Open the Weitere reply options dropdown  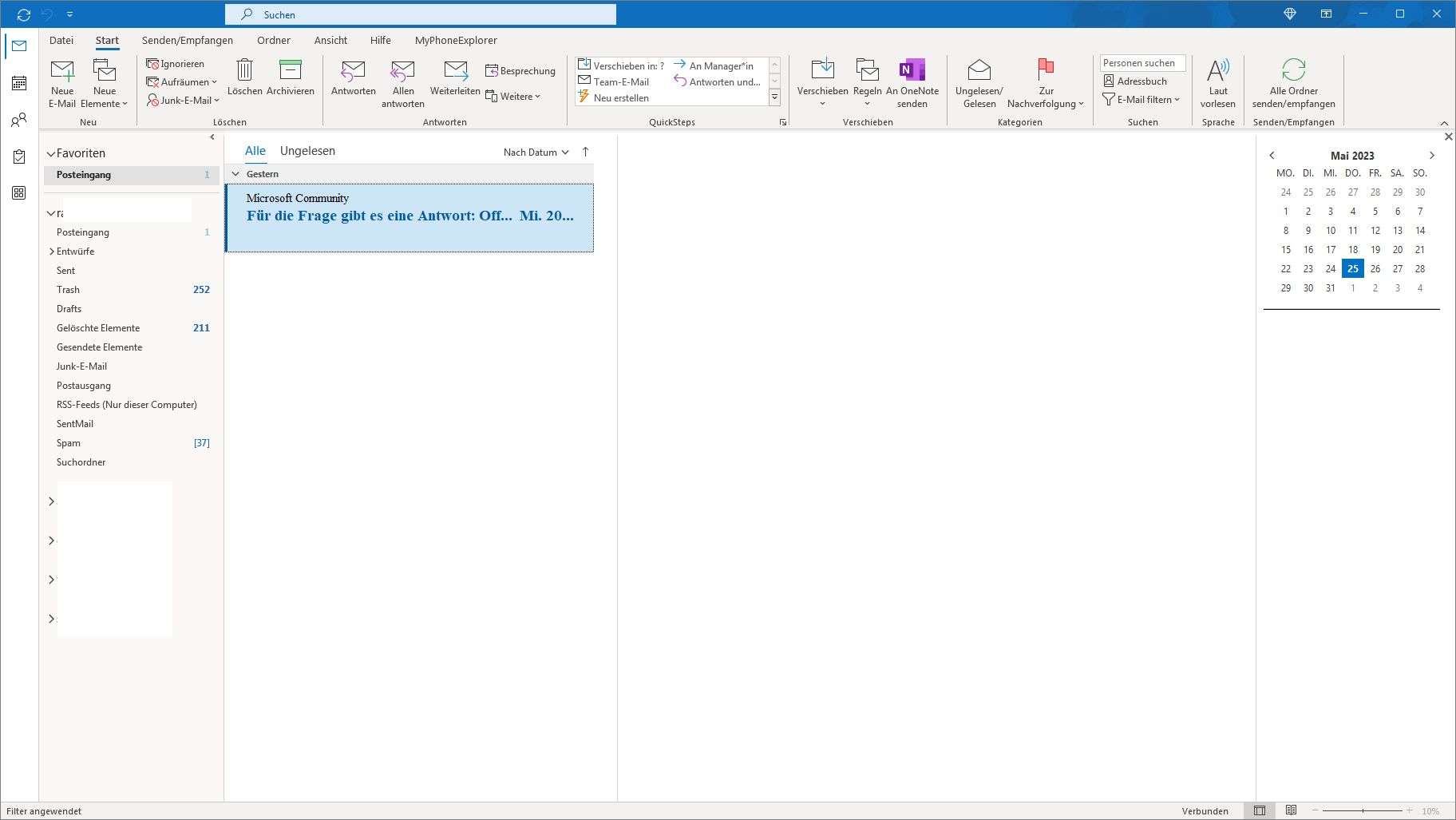click(513, 97)
